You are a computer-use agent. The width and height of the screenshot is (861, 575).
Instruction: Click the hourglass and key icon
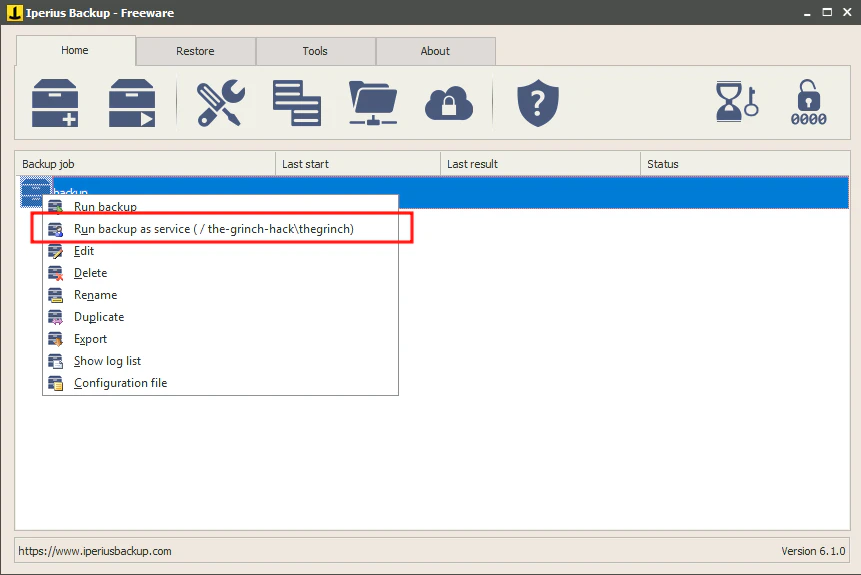tap(737, 102)
